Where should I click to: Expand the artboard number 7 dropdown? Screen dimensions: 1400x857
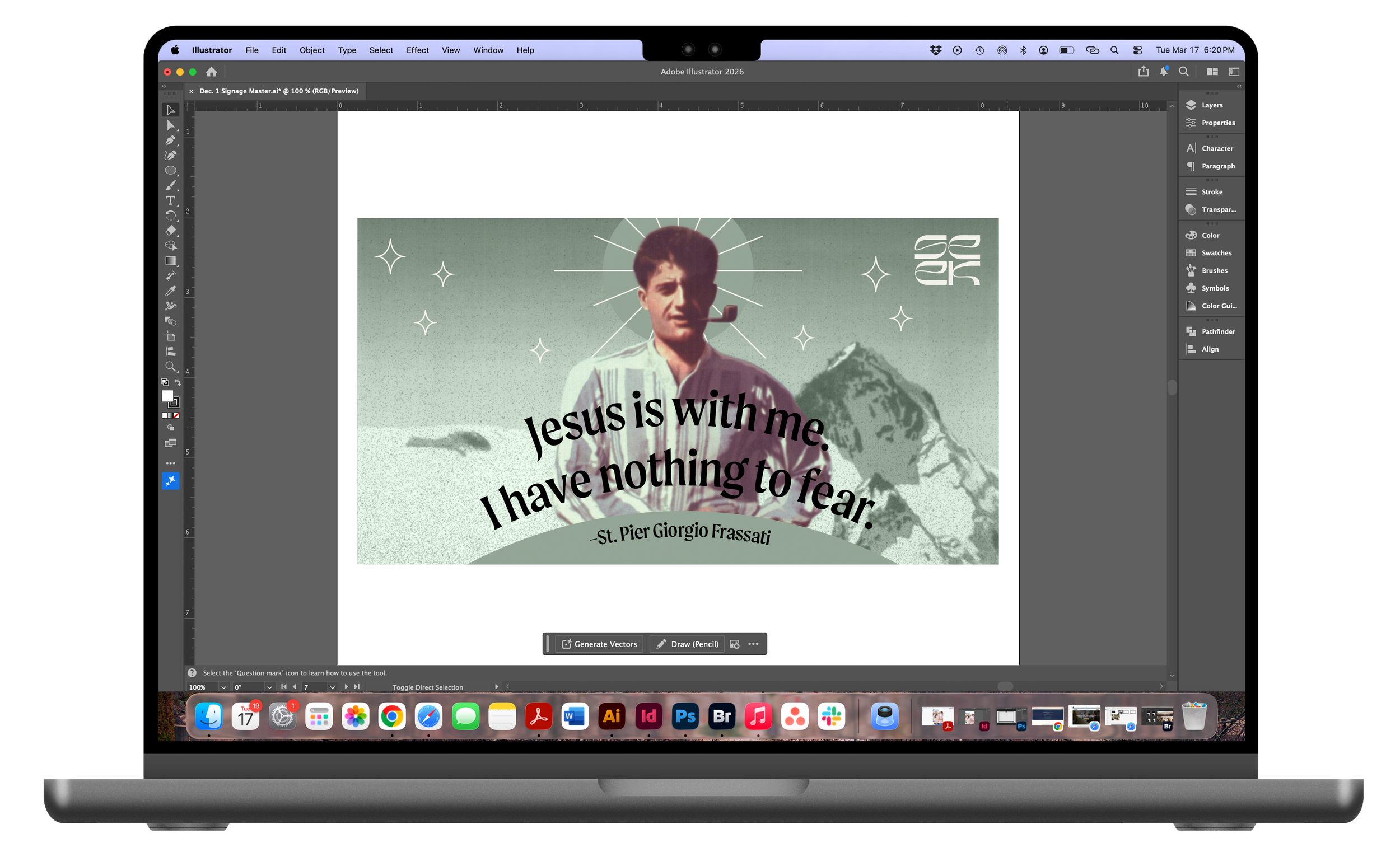click(333, 687)
